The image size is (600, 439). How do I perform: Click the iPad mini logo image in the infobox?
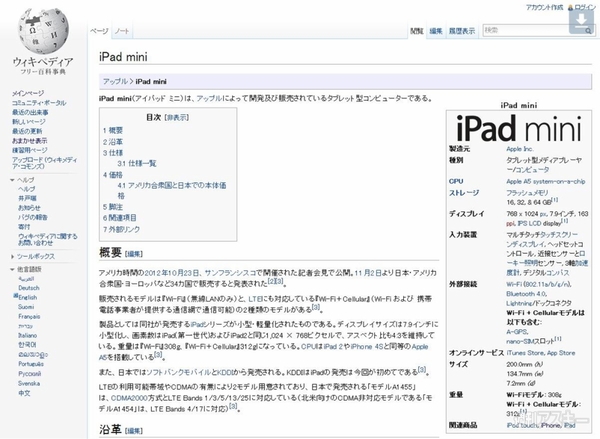(x=518, y=128)
